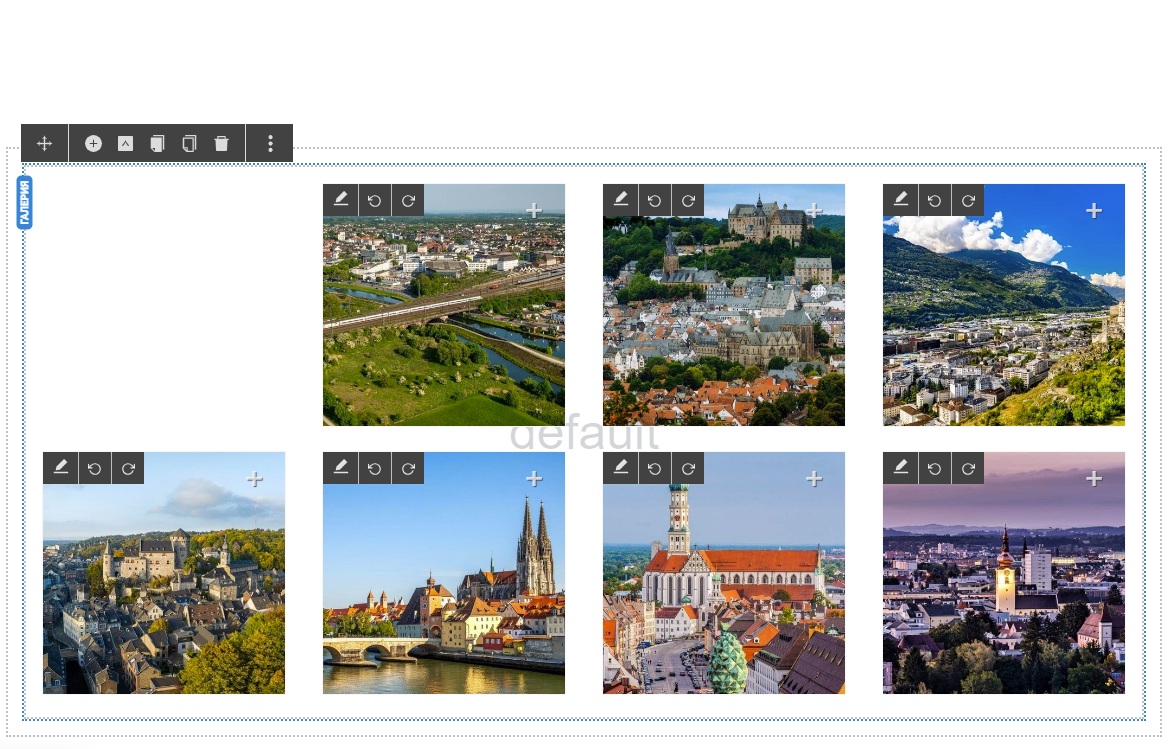Open the red-roofed church photo thumbnail
Screen dimensions: 1172x749
coord(723,600)
